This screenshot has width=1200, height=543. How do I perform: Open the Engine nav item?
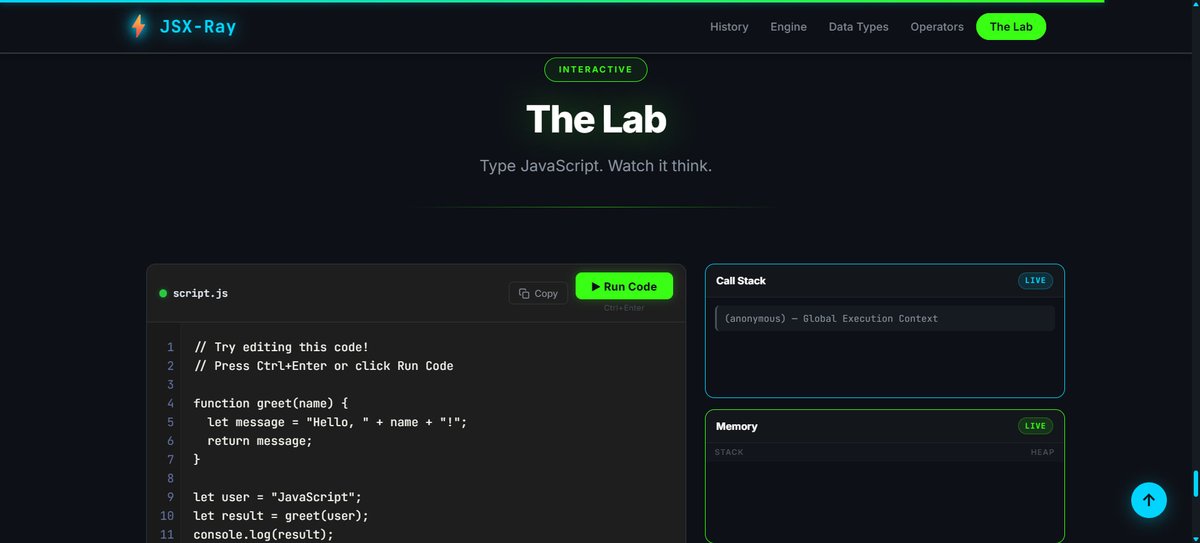[x=788, y=27]
